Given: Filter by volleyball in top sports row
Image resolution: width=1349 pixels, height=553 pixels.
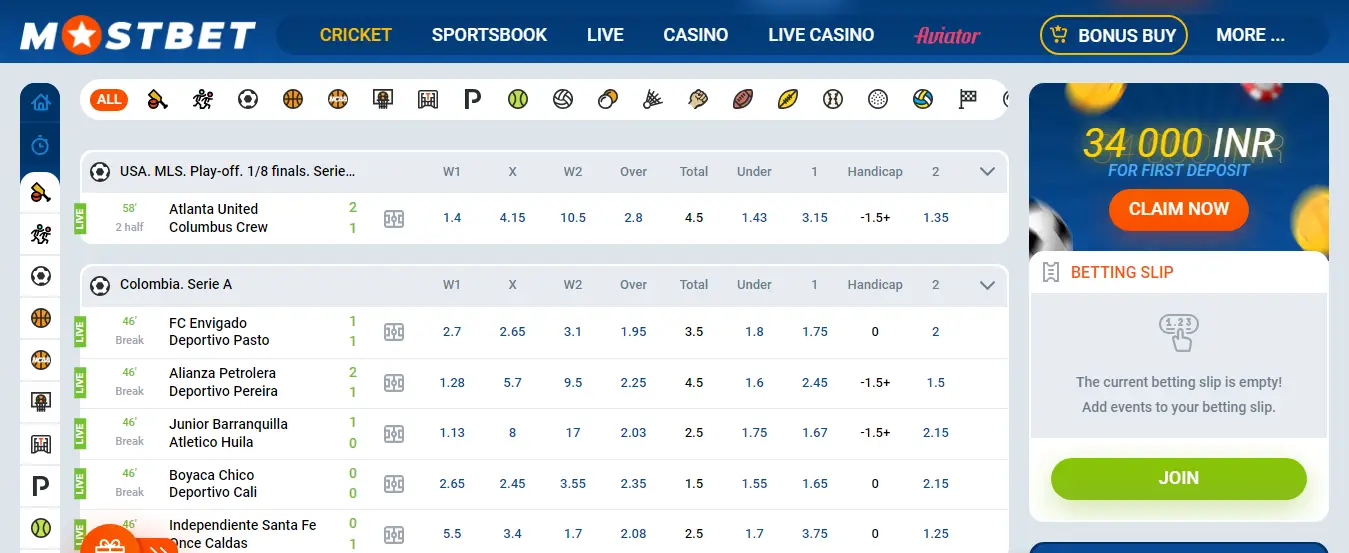Looking at the screenshot, I should (563, 99).
